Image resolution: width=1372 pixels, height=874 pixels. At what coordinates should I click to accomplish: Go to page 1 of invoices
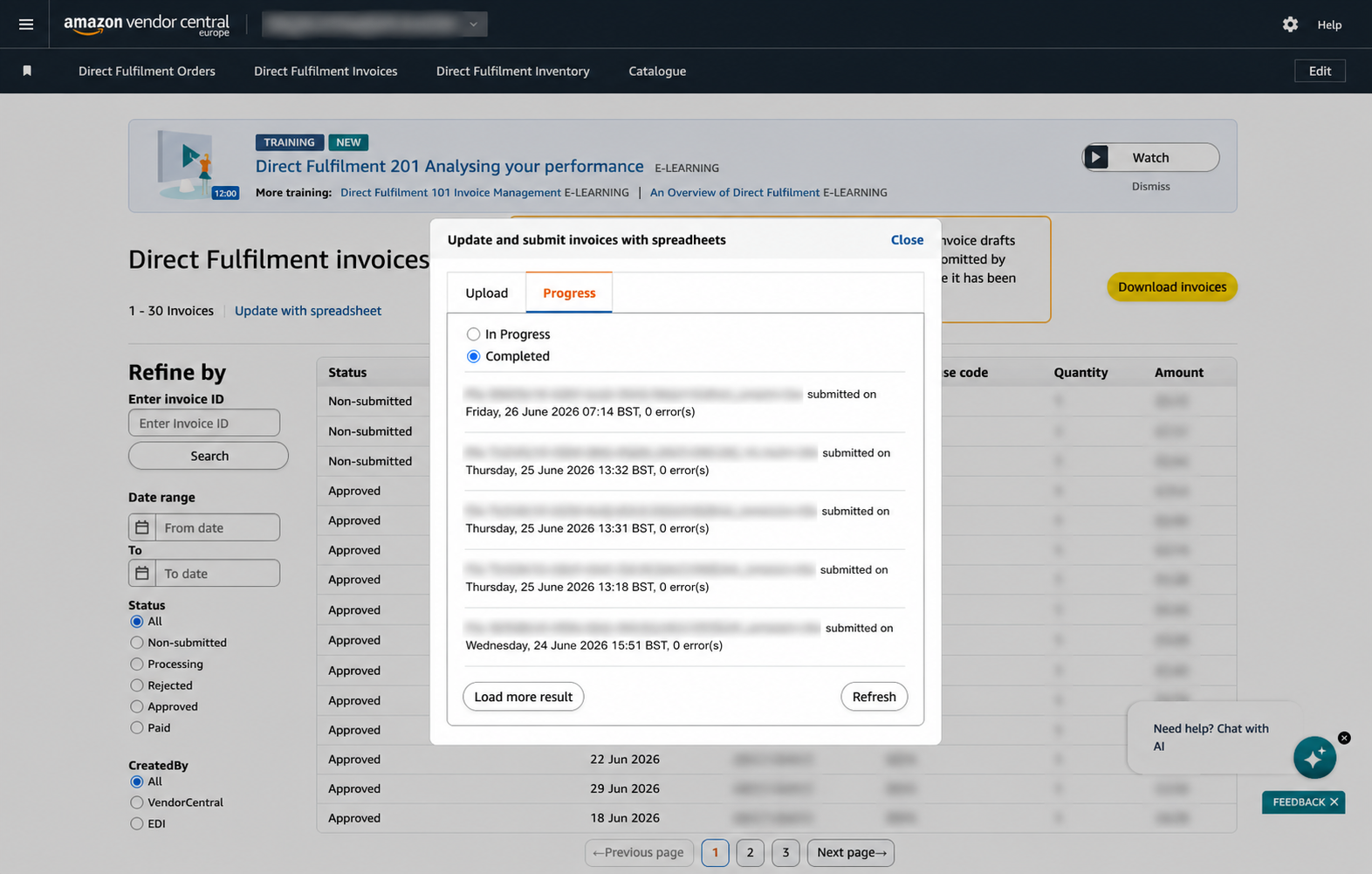point(715,852)
